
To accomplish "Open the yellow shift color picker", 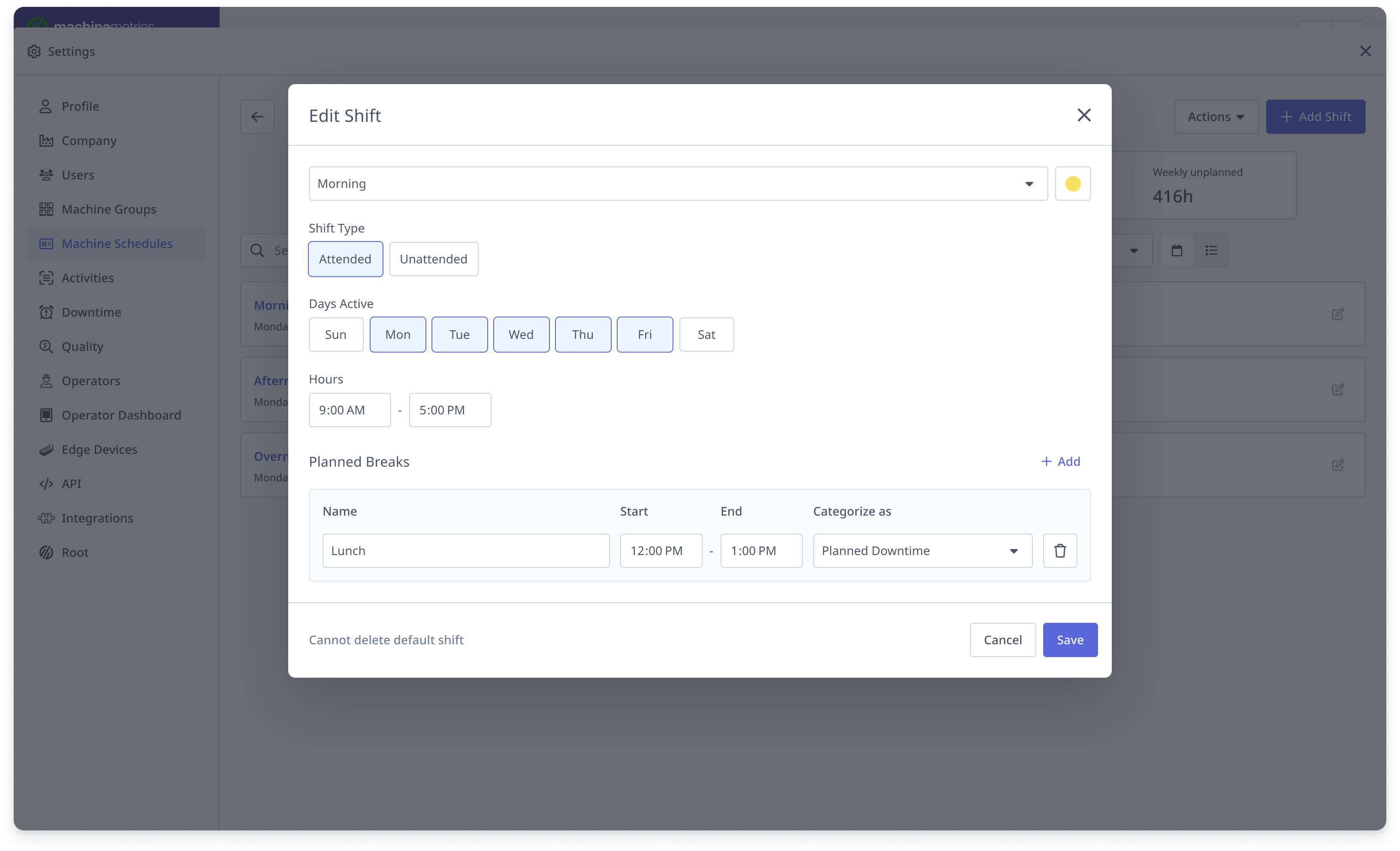I will point(1073,184).
